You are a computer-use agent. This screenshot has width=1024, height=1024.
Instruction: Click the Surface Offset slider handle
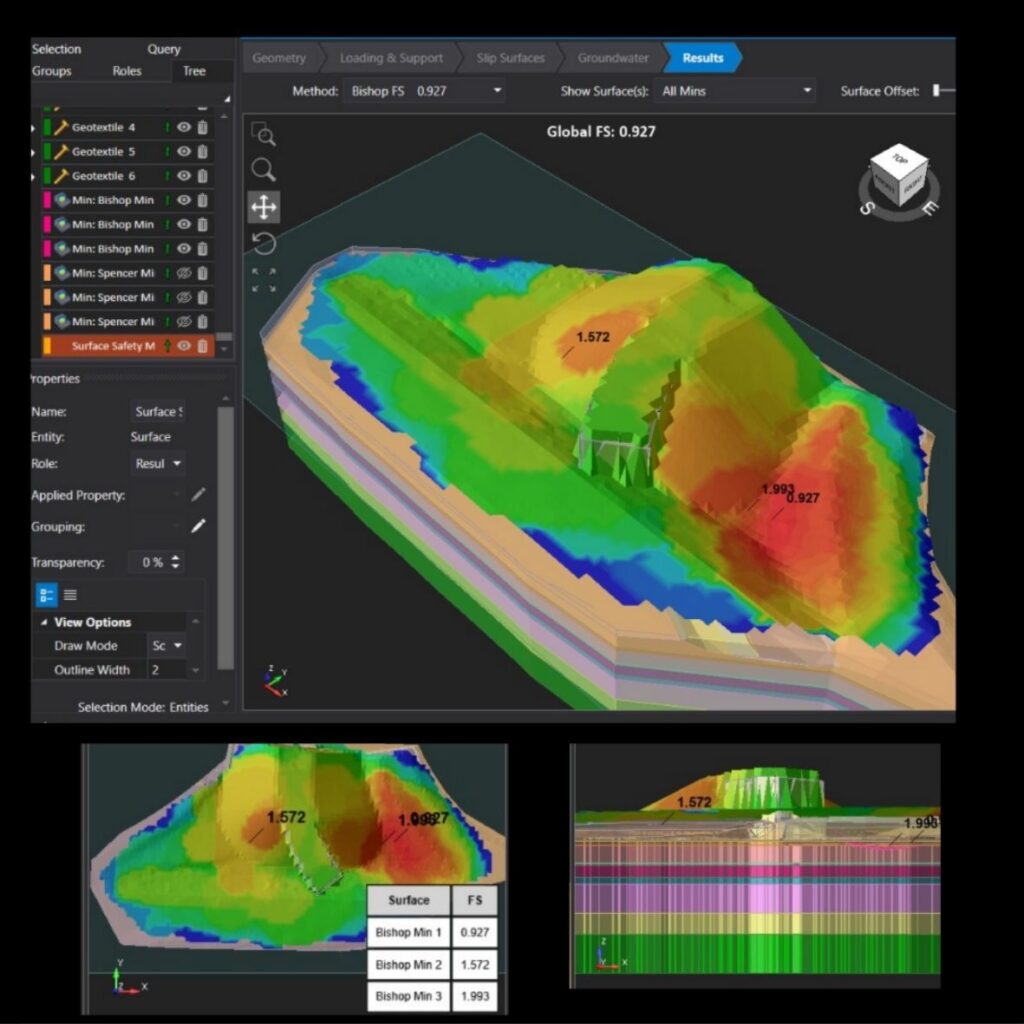[937, 91]
